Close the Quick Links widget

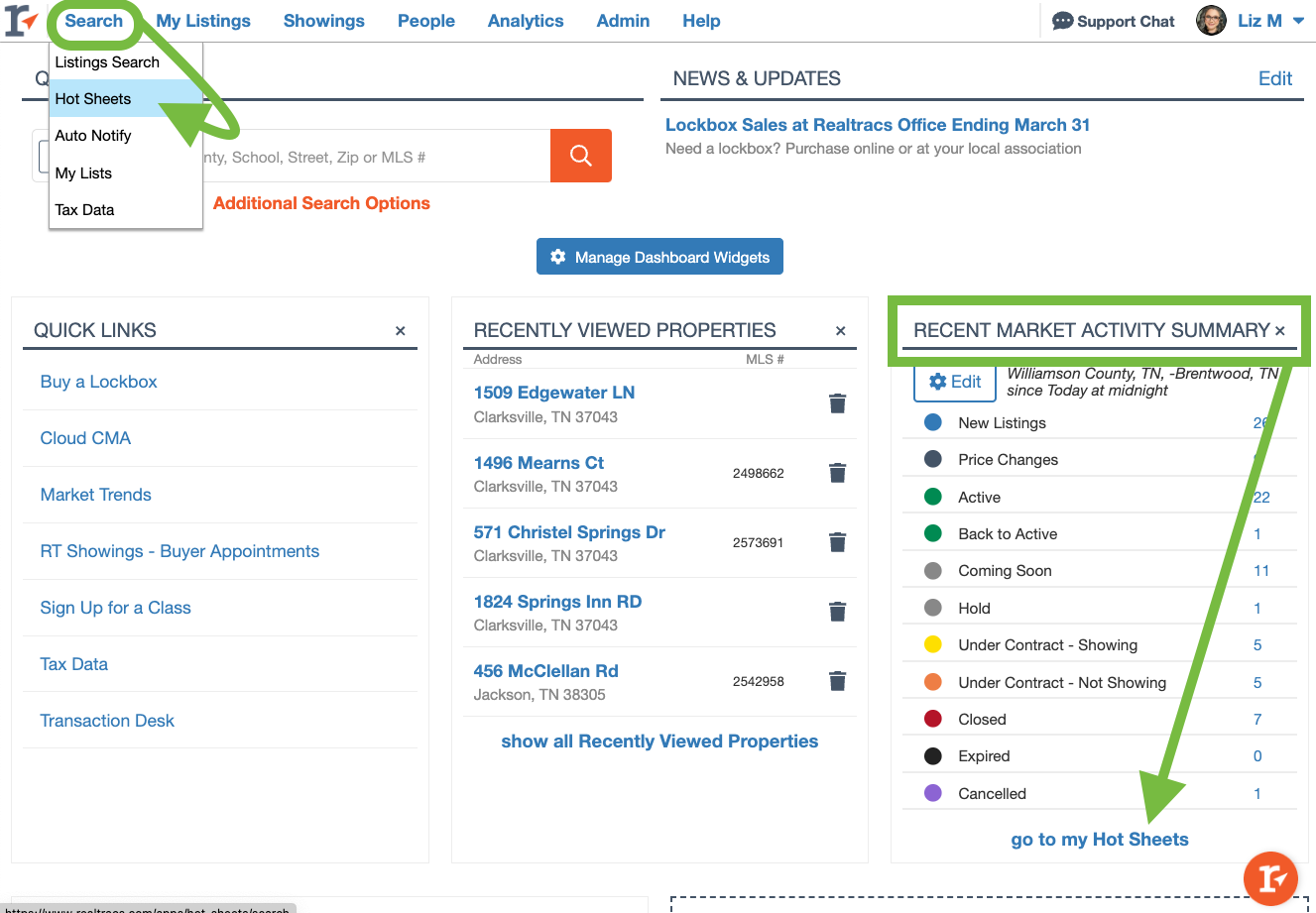pyautogui.click(x=401, y=331)
